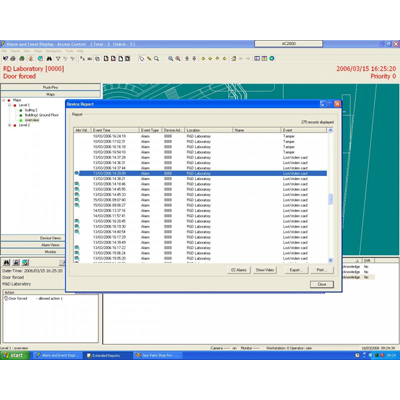Collapse the Level 1 tree node

coord(10,105)
